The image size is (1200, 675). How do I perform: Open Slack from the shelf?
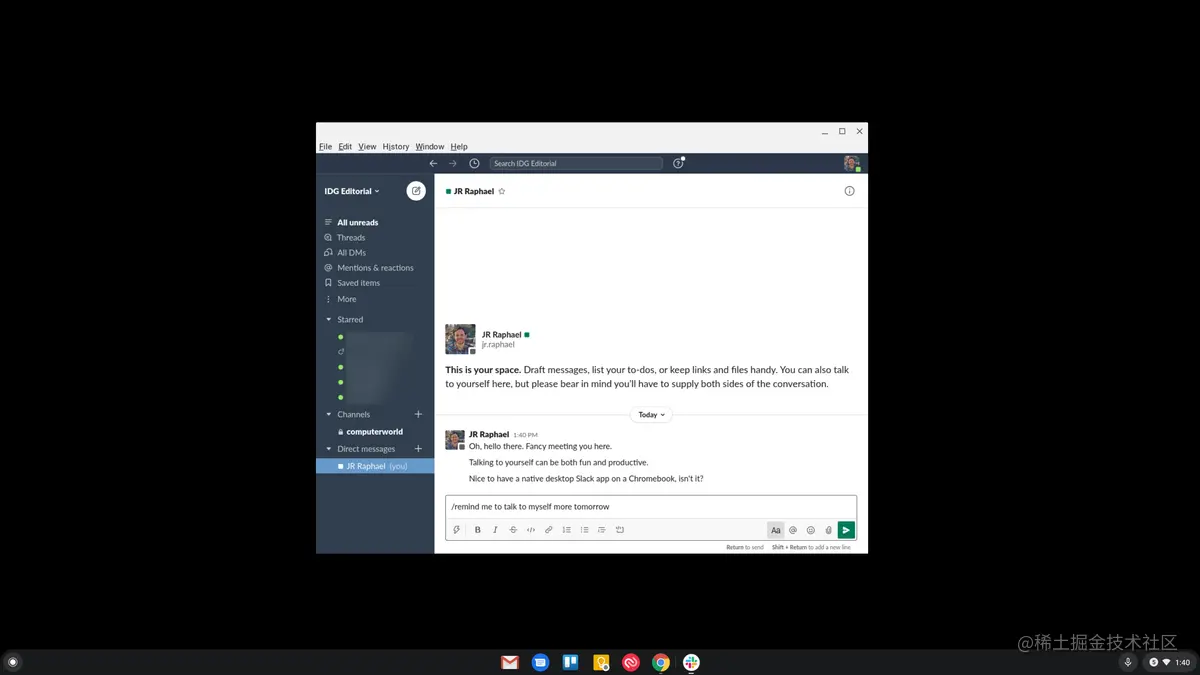pyautogui.click(x=691, y=662)
